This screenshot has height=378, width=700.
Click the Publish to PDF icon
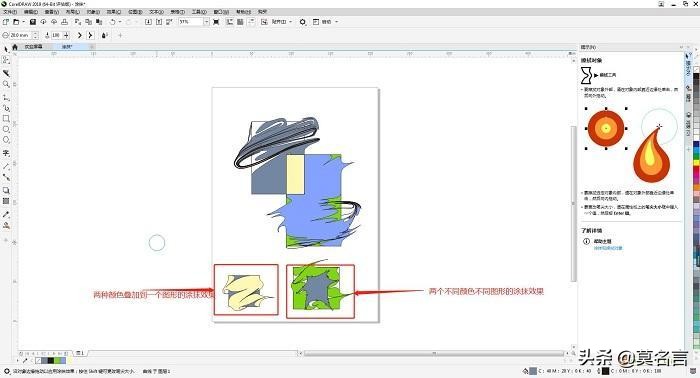(169, 21)
